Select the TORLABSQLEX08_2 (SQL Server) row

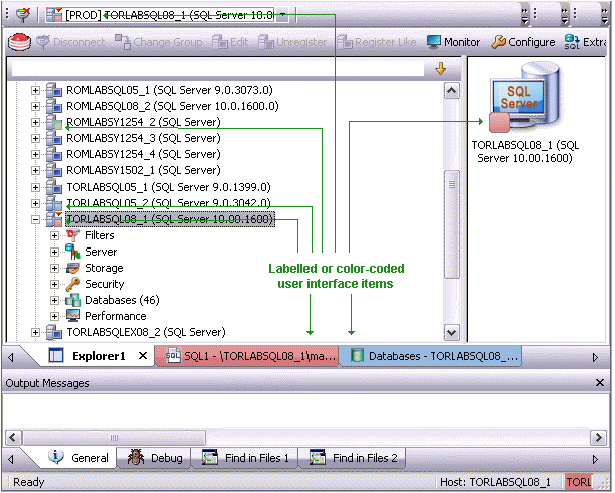tap(146, 332)
